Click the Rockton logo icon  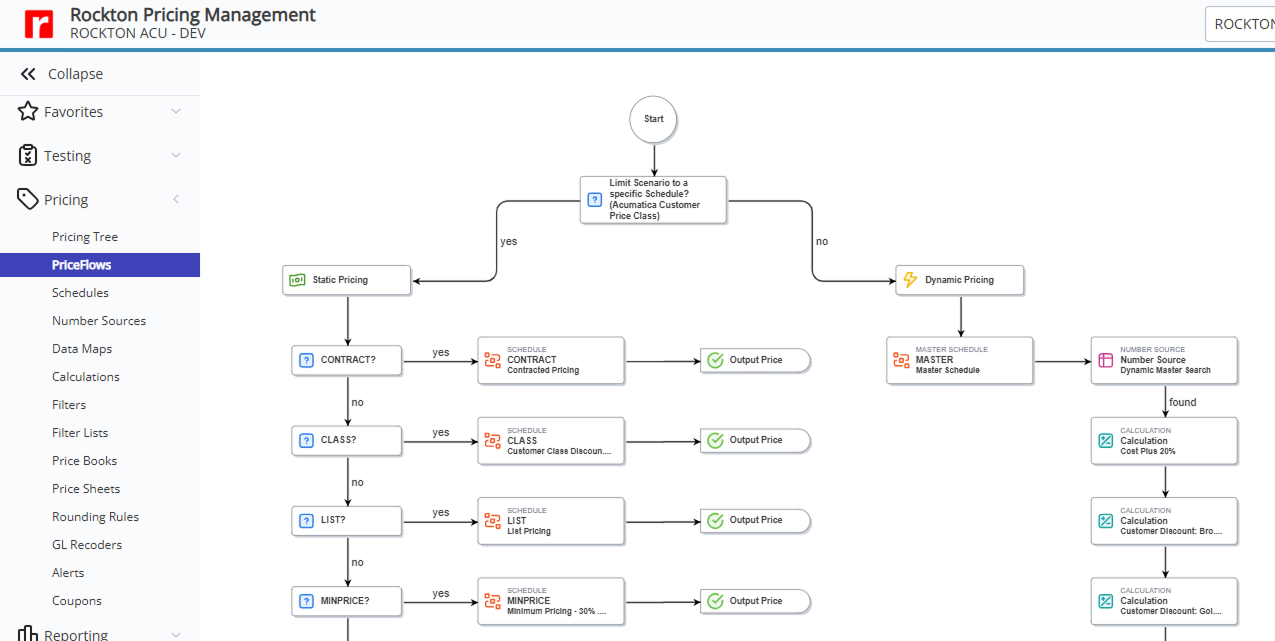(39, 23)
